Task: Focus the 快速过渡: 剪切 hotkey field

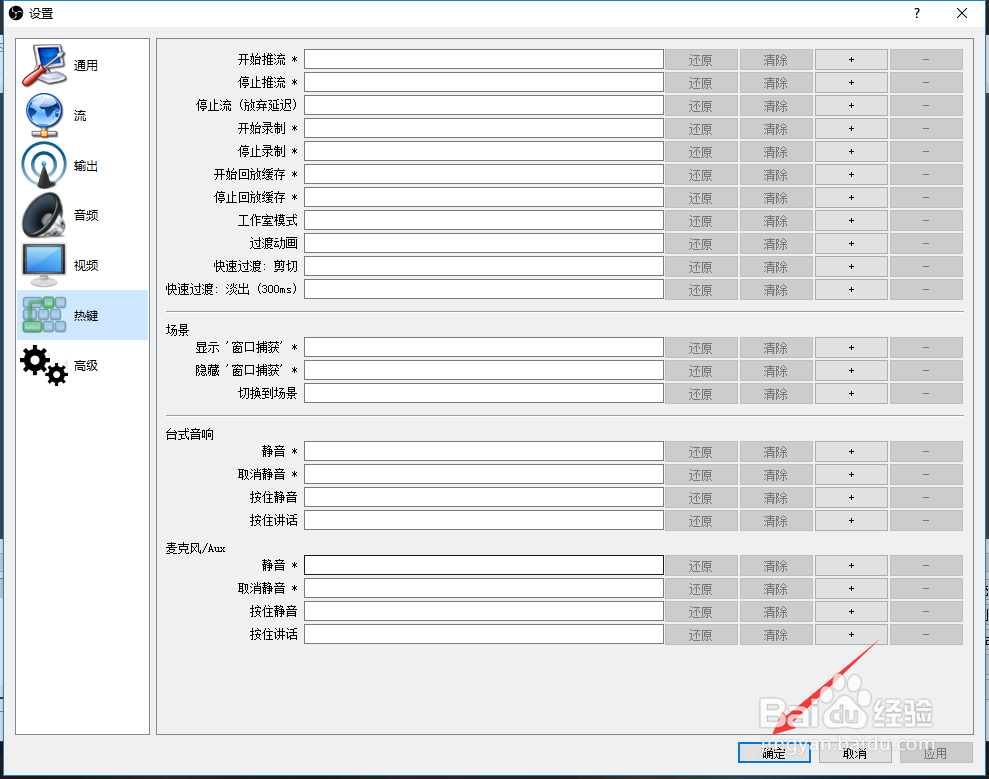Action: click(484, 266)
